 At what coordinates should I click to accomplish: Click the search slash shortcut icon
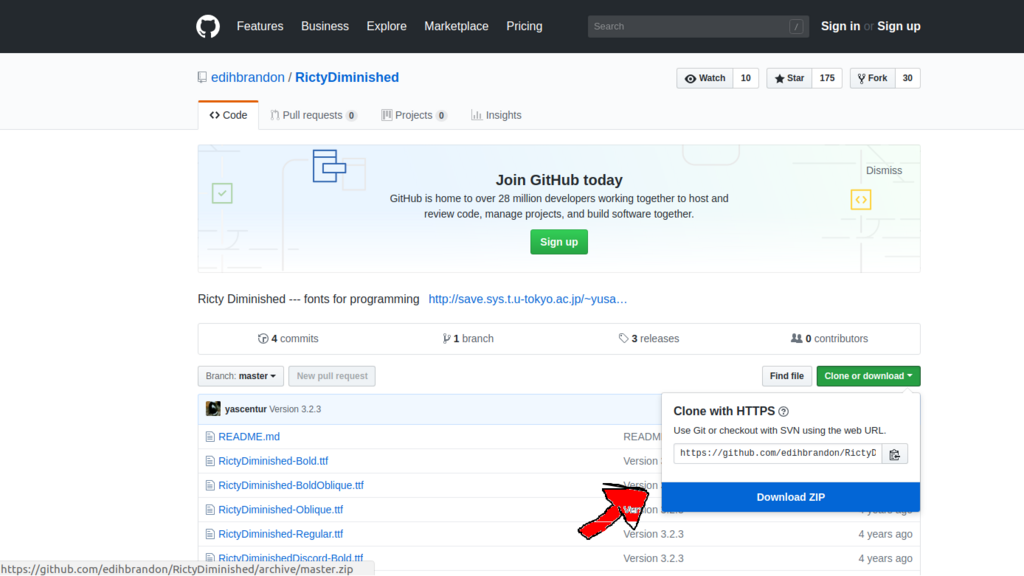pos(795,27)
